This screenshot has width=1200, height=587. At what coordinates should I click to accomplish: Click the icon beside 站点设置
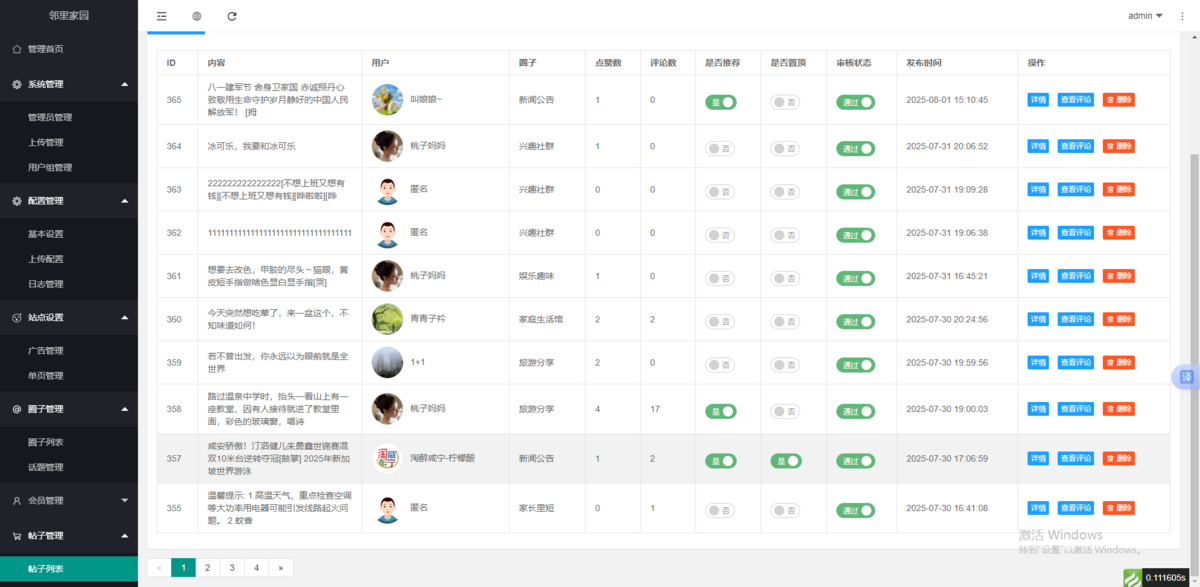[x=16, y=318]
